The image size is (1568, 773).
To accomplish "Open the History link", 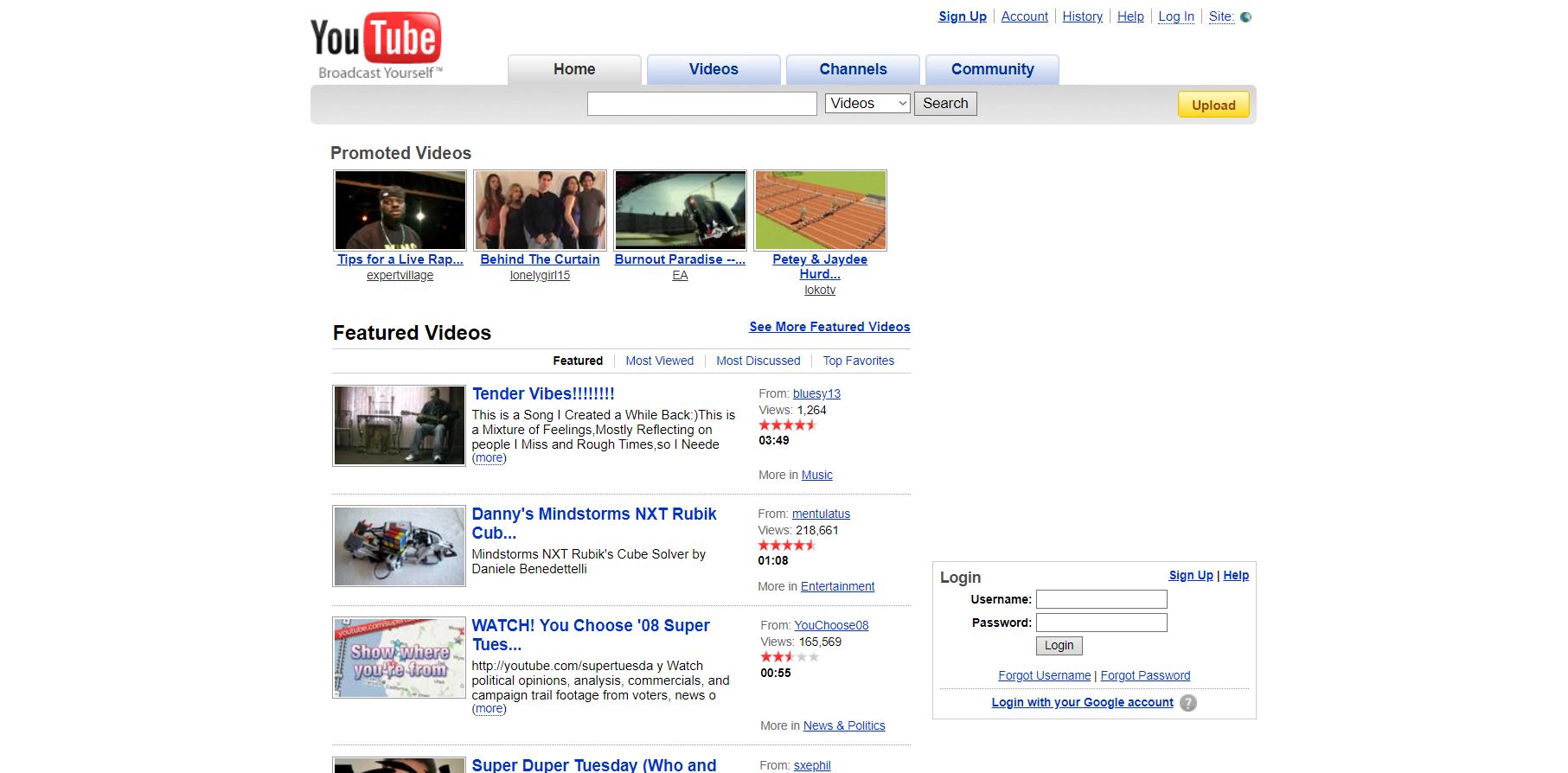I will point(1083,16).
